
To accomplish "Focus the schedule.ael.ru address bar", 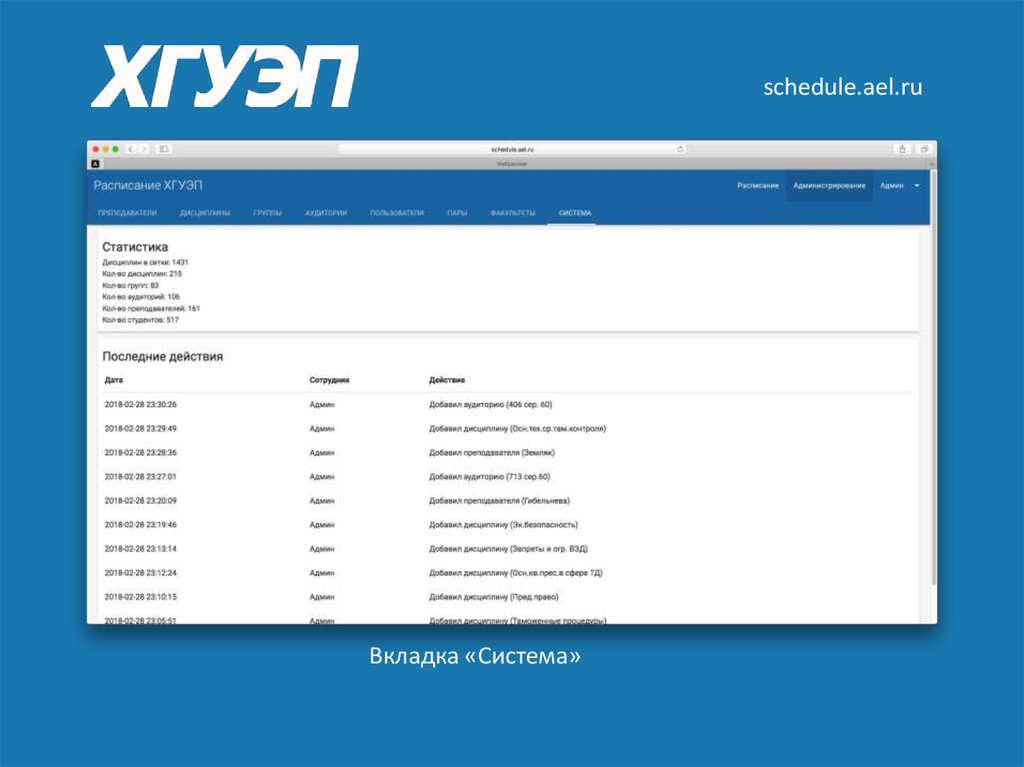I will coord(512,149).
